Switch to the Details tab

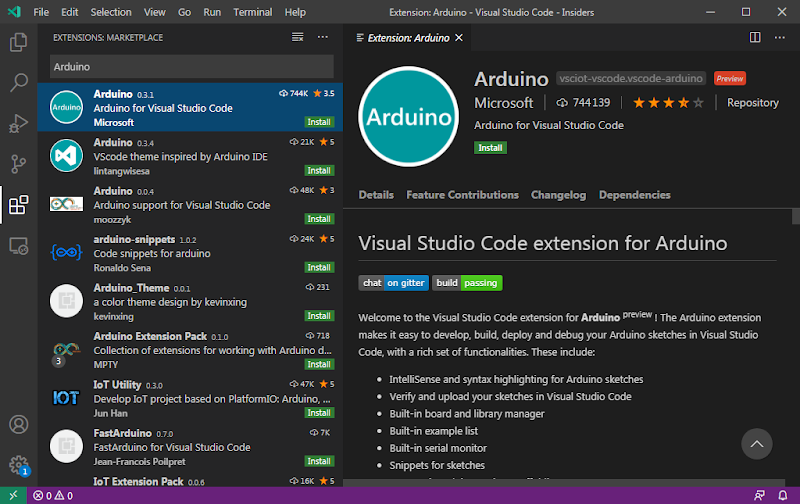click(x=376, y=195)
